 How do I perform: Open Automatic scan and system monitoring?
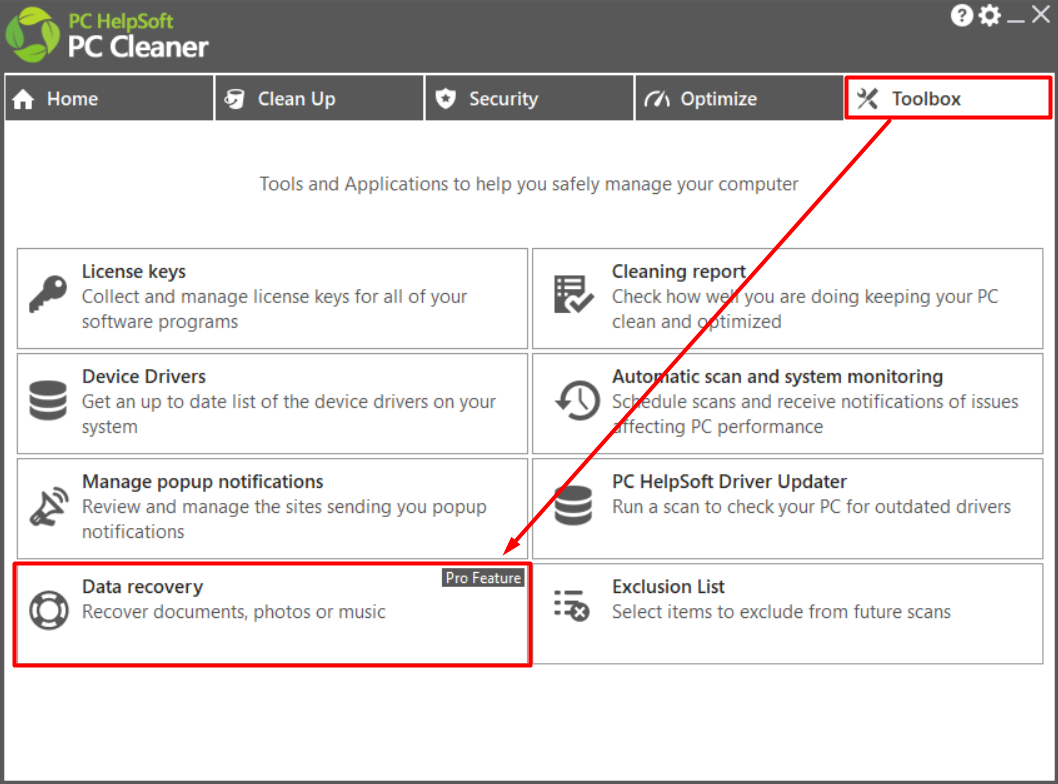click(787, 403)
